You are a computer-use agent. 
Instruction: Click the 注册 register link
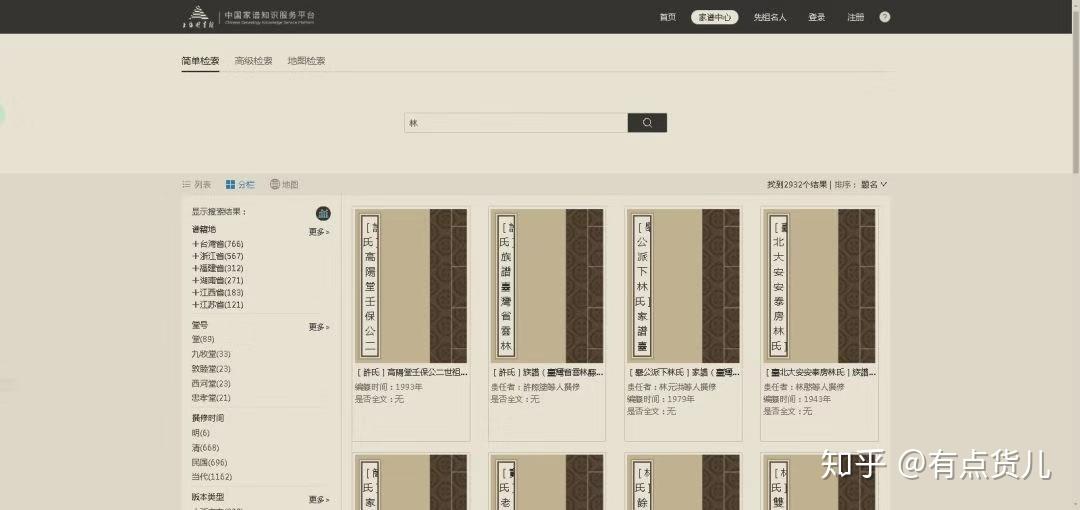coord(855,17)
